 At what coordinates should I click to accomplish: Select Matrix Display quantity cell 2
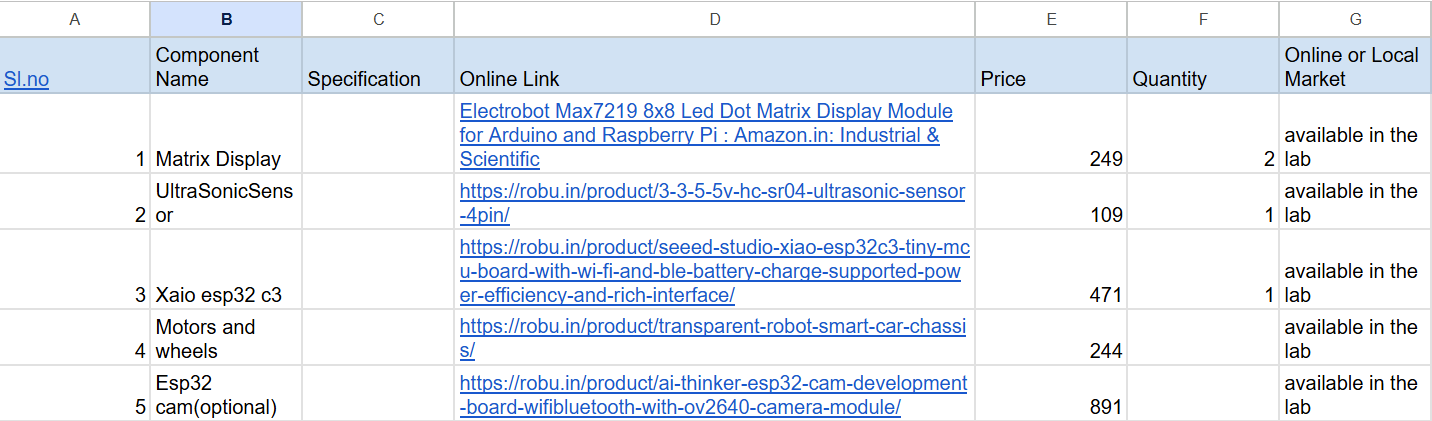pos(1203,134)
